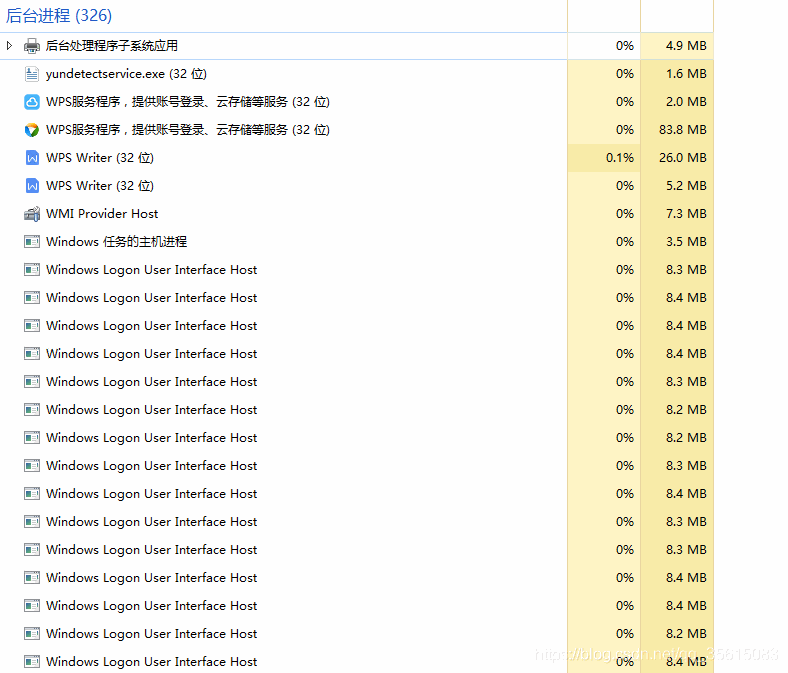788x673 pixels.
Task: Select the 后台进程 (326) group header
Action: (x=59, y=16)
